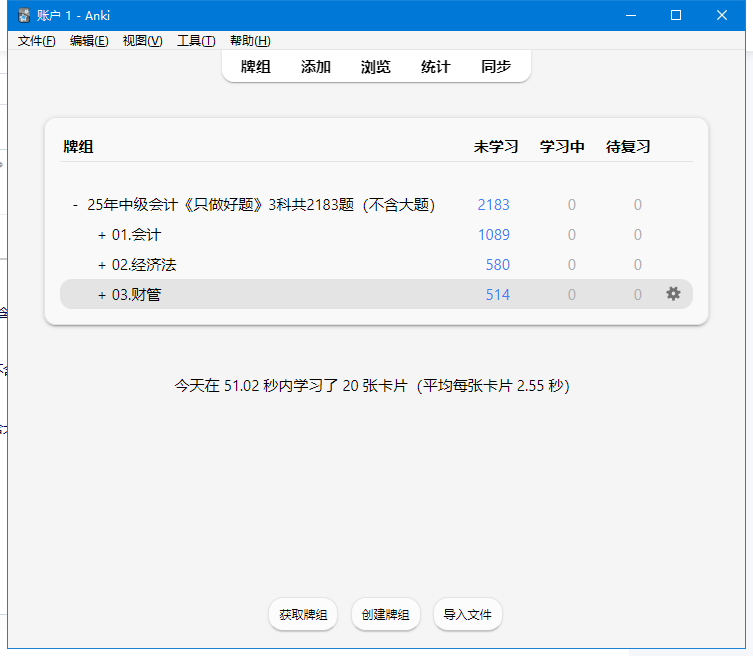Click 学习中 count for 01.会计

click(x=571, y=235)
